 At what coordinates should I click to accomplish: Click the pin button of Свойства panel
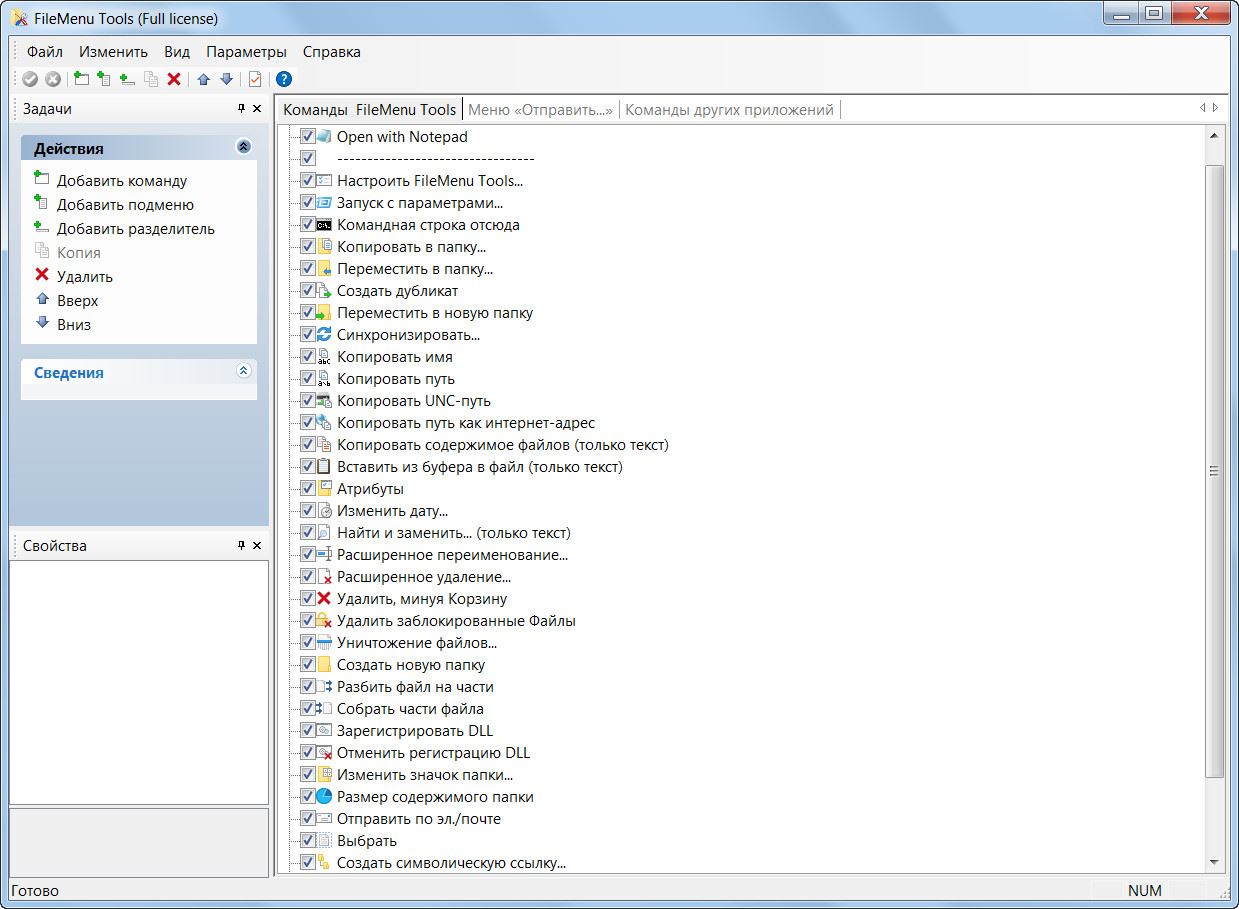click(x=241, y=546)
